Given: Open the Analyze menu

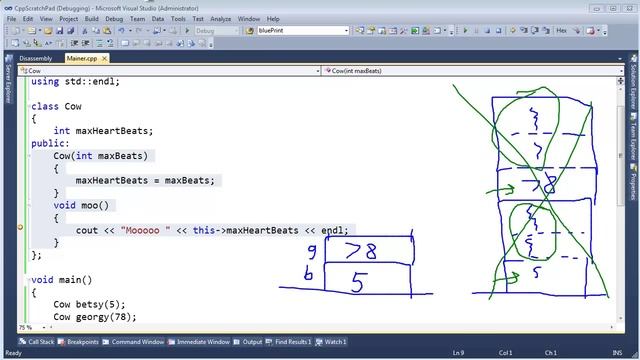Looking at the screenshot, I should (x=220, y=19).
